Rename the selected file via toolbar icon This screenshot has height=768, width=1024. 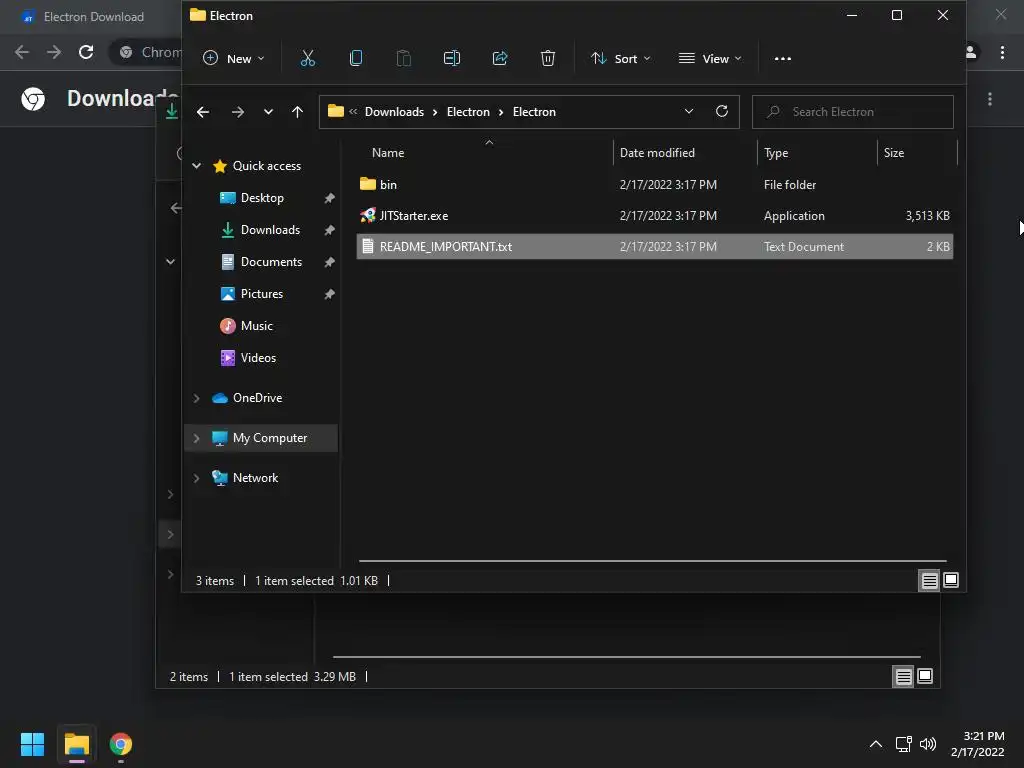click(452, 59)
